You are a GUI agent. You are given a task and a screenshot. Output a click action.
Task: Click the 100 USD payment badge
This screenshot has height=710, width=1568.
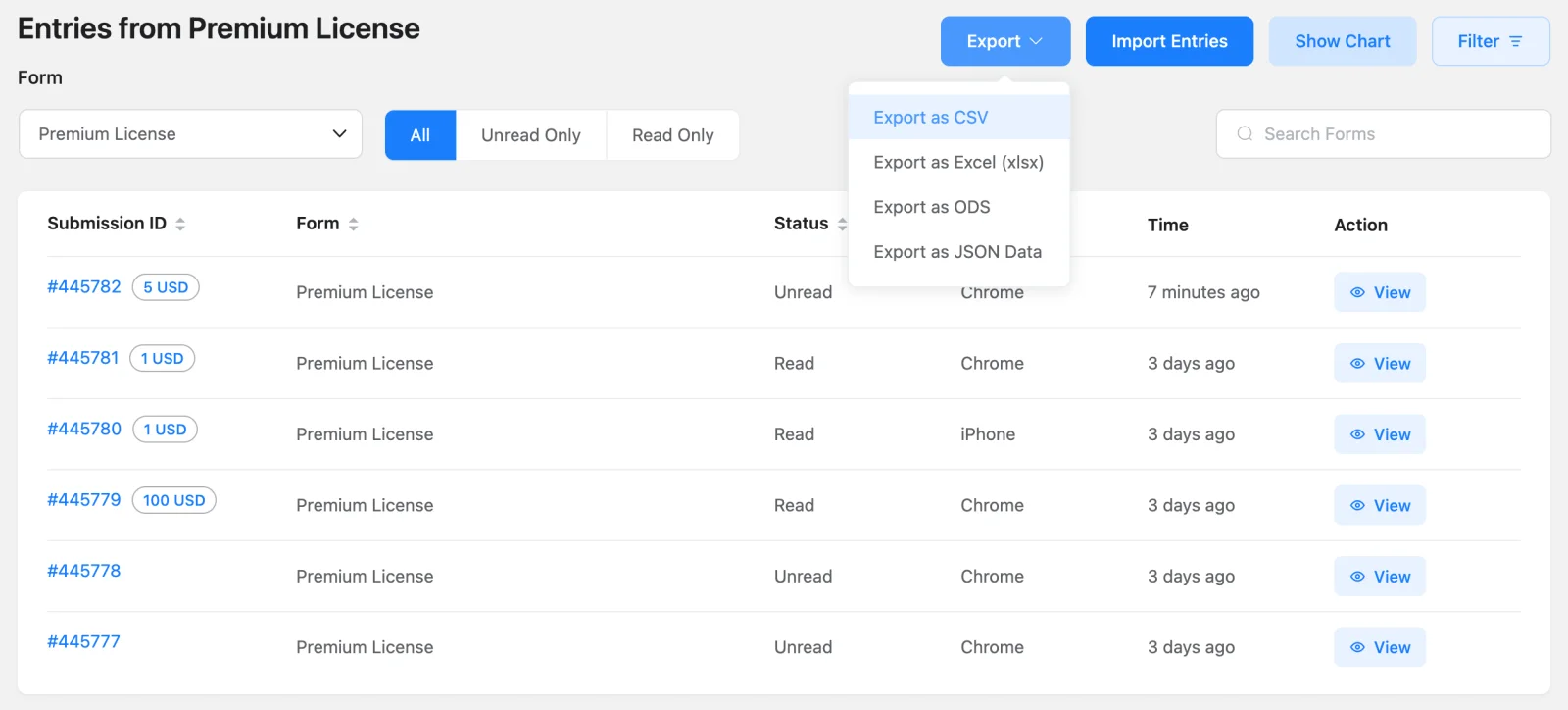174,500
